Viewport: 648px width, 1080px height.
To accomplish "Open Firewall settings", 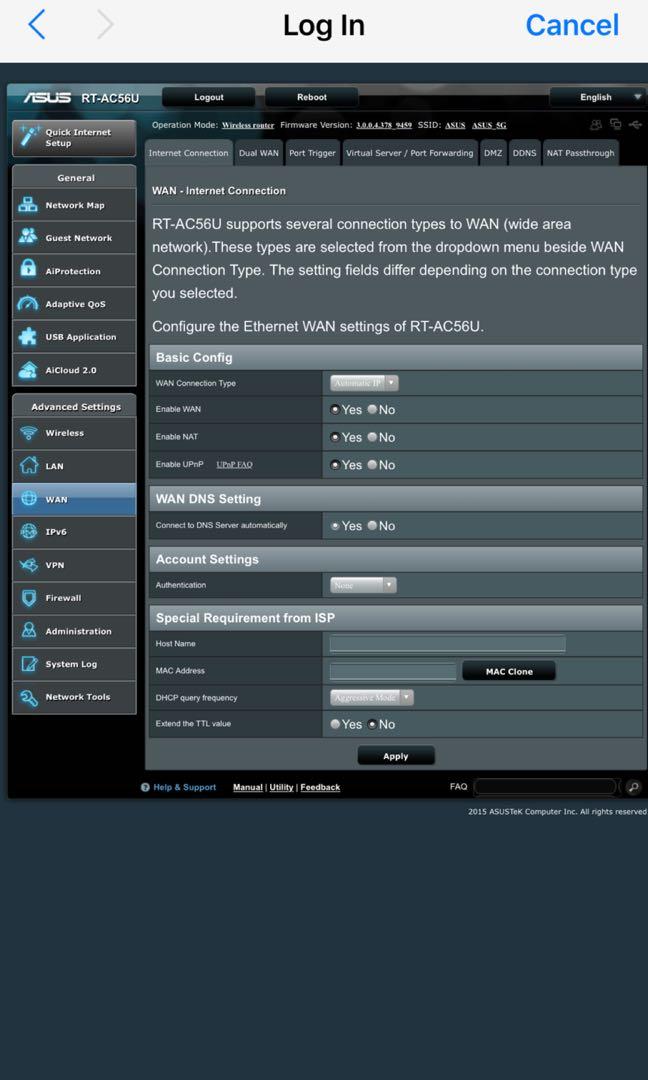I will [x=74, y=599].
